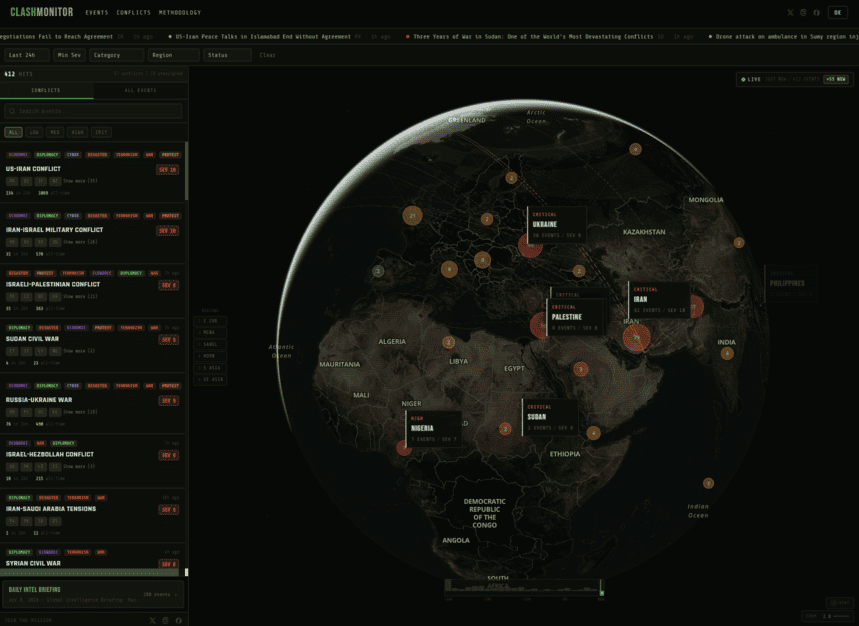This screenshot has height=626, width=859.
Task: Click the Ukraine critical event marker
Action: [530, 243]
